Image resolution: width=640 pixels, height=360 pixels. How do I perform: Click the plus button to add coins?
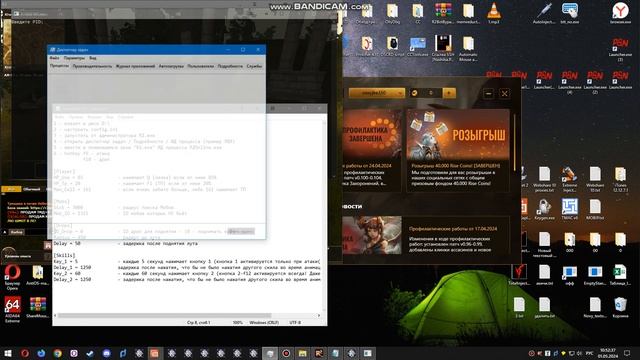point(449,93)
